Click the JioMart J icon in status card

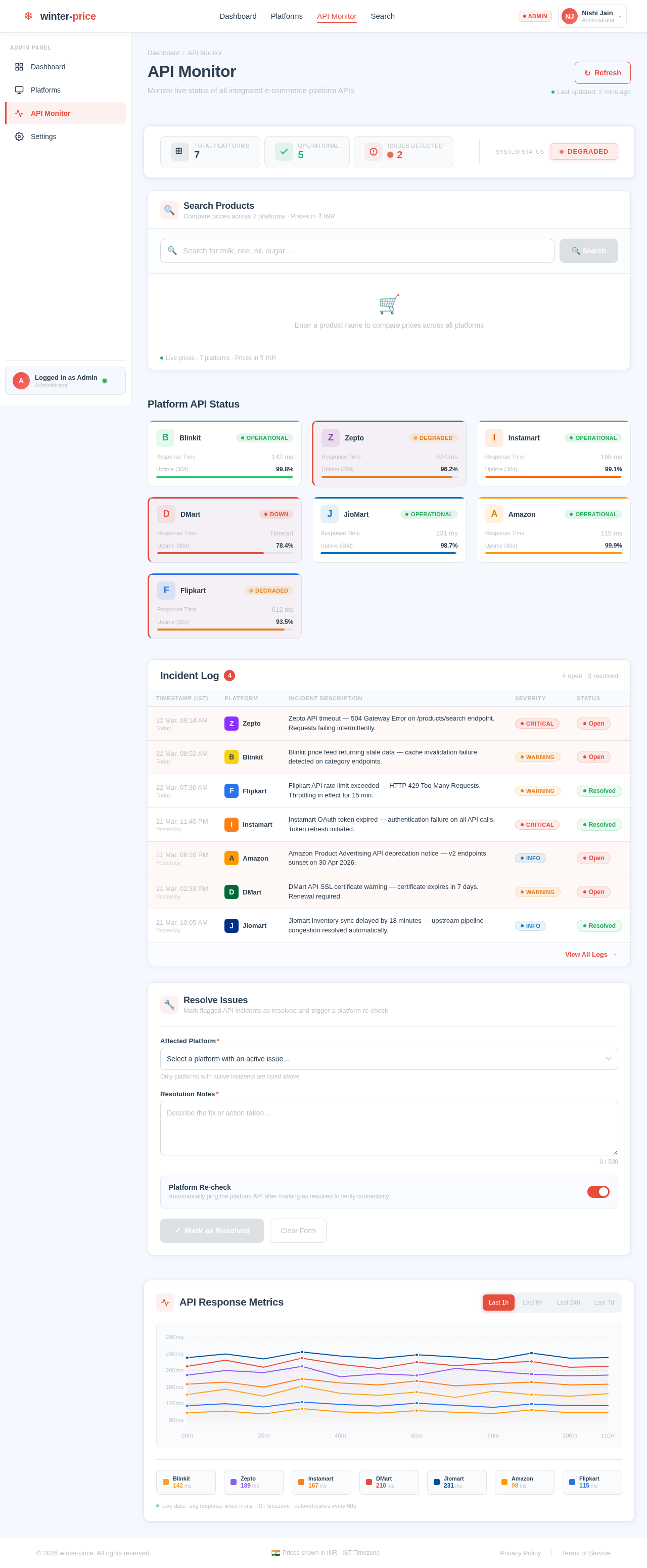pyautogui.click(x=329, y=514)
